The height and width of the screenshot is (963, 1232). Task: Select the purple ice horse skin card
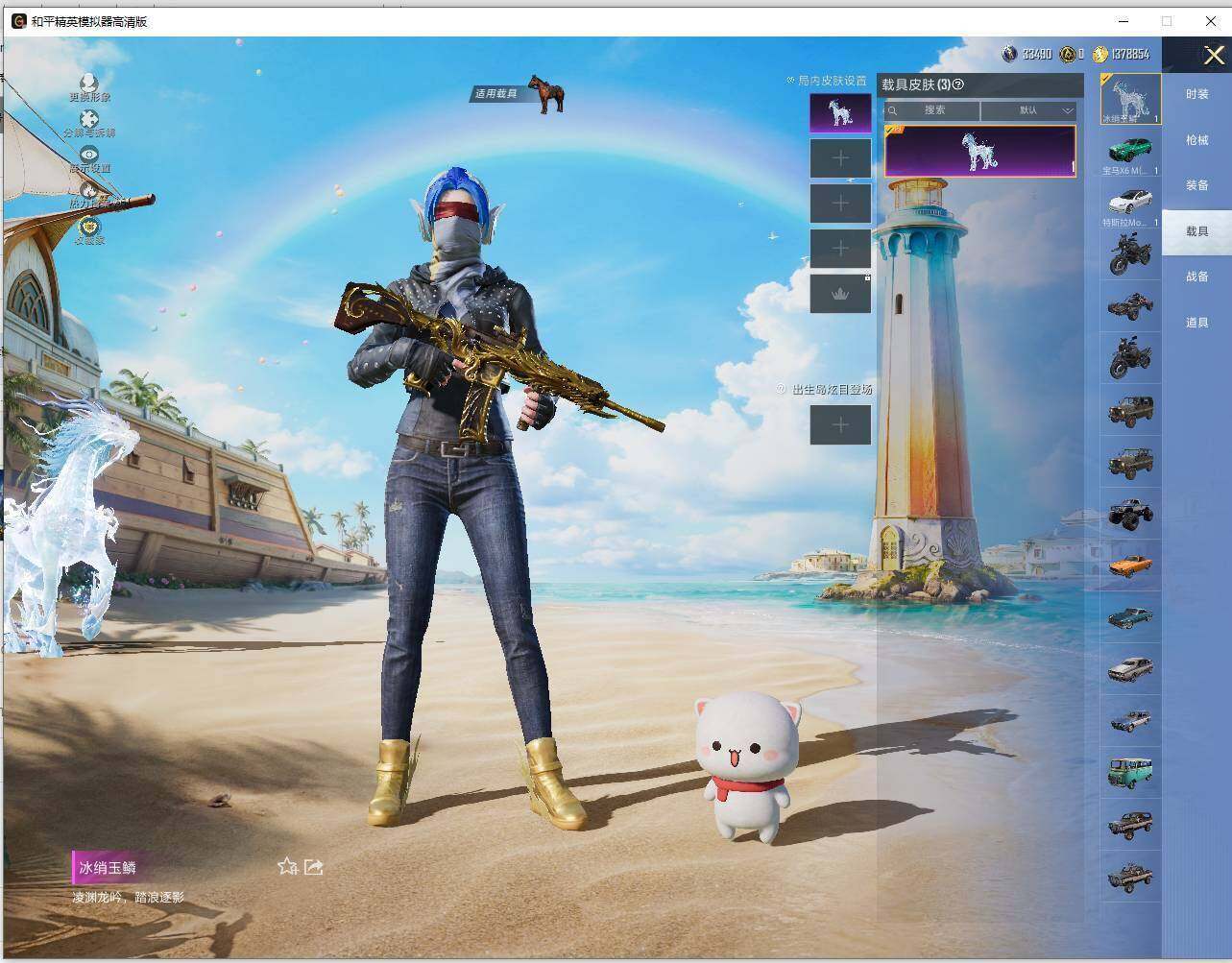(979, 151)
